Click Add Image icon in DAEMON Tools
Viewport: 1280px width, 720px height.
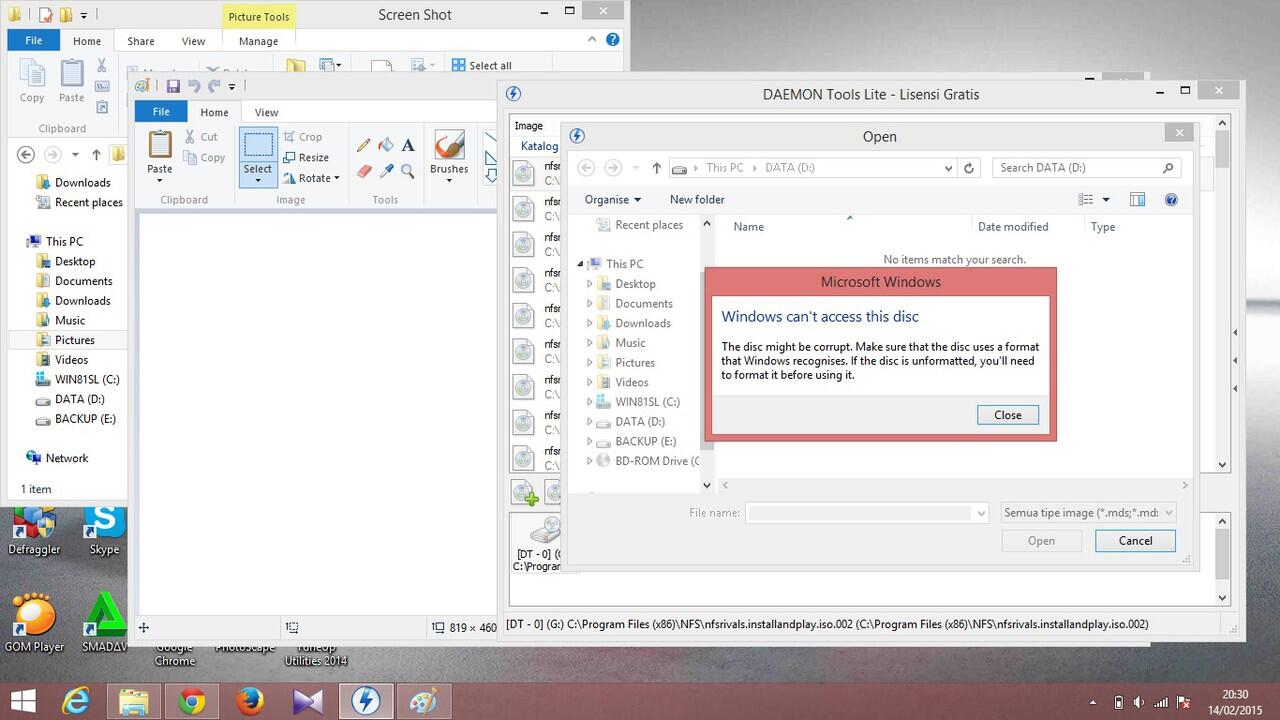coord(525,493)
